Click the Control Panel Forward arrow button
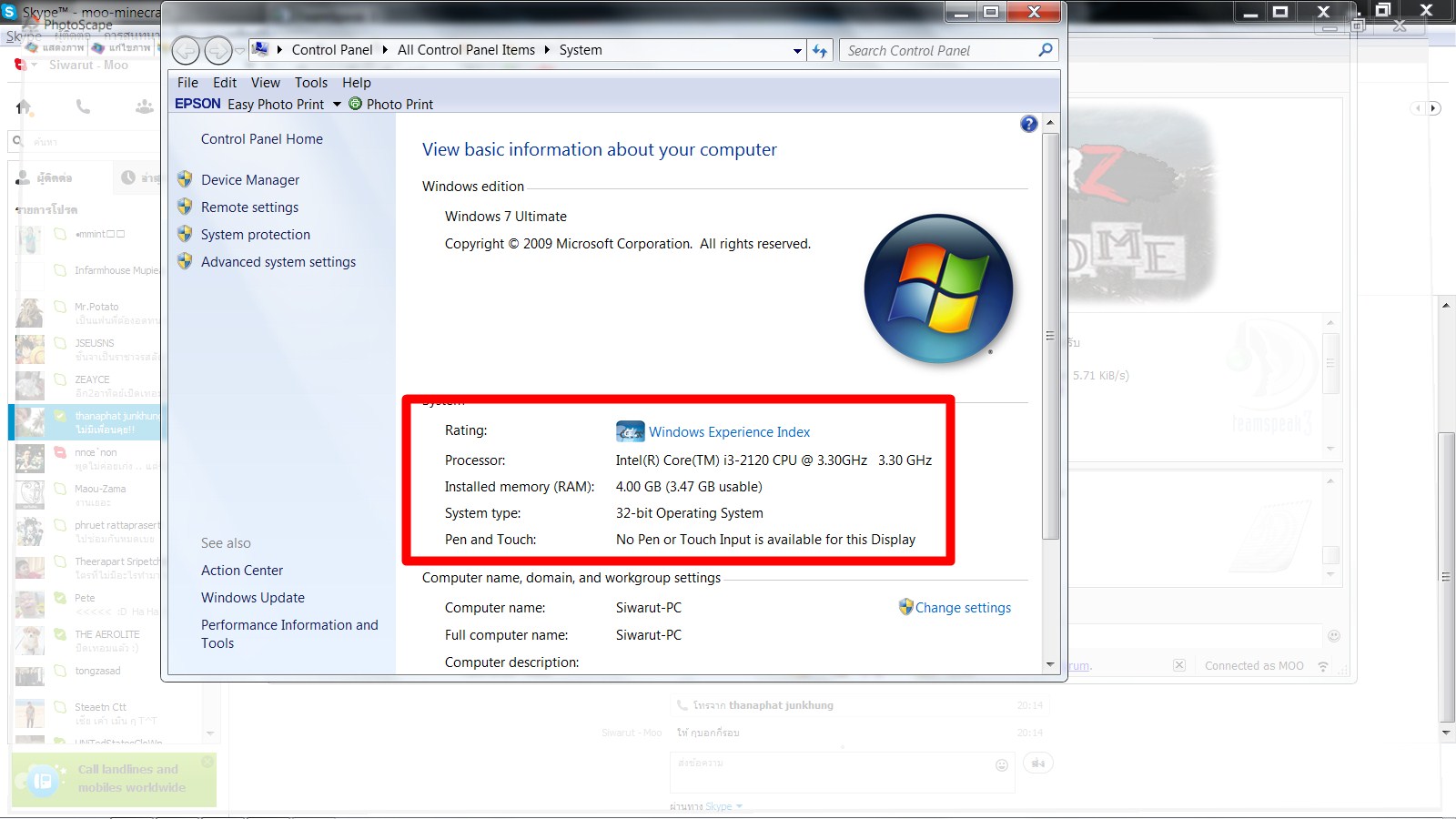 (x=218, y=51)
